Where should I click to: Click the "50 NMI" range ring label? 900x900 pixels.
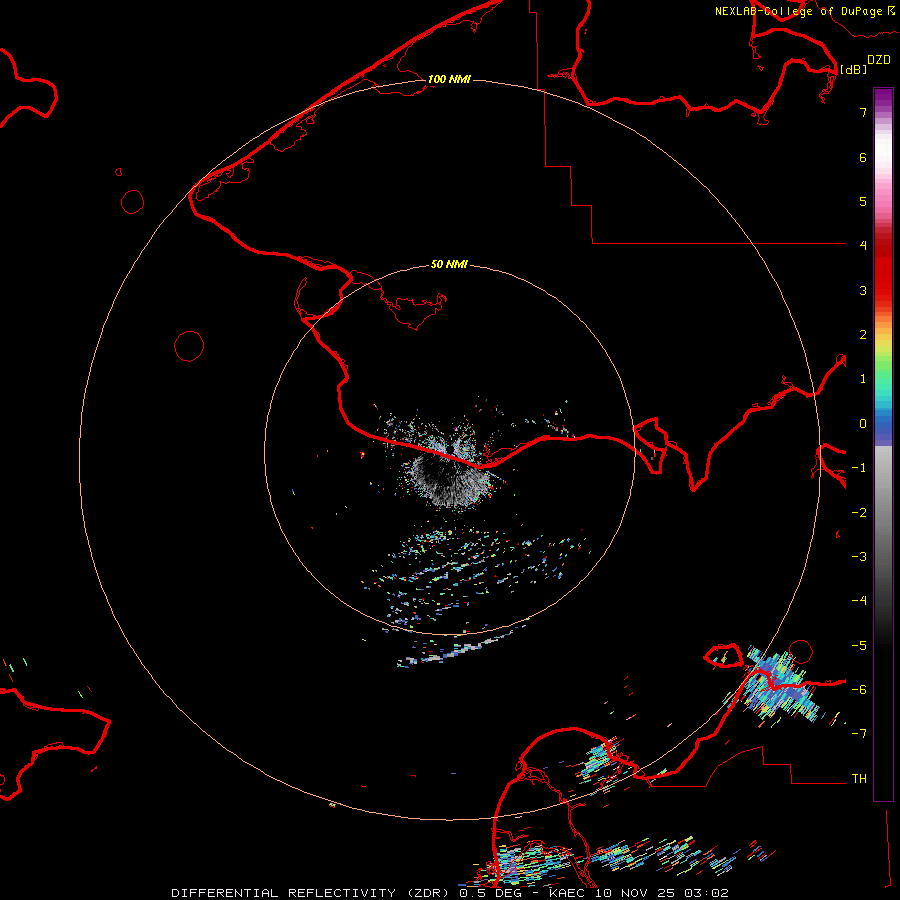[449, 264]
